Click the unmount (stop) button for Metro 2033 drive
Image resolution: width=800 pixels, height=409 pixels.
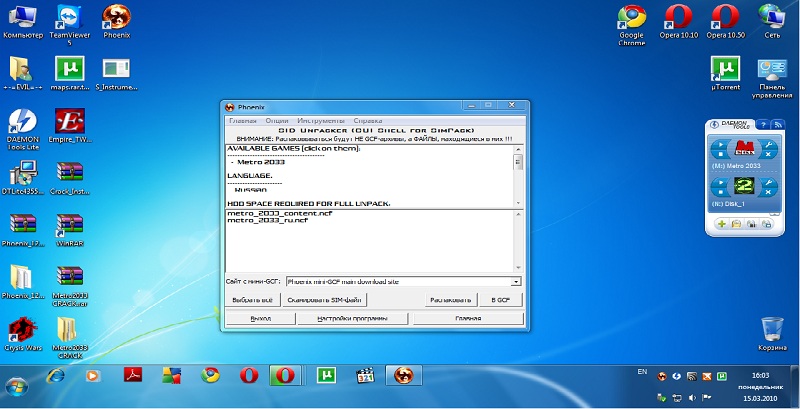[x=720, y=154]
